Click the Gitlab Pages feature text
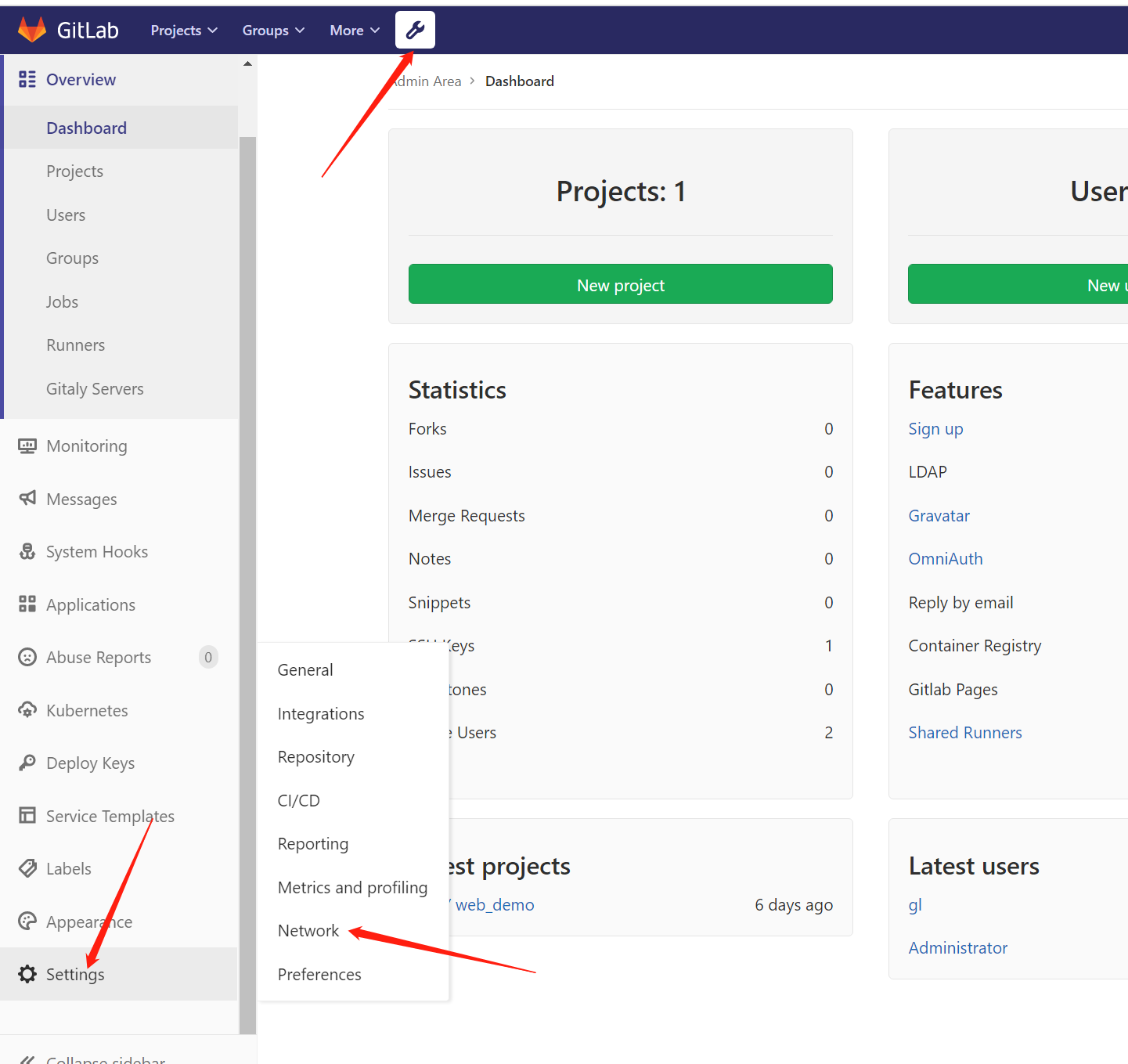This screenshot has height=1064, width=1128. click(x=953, y=689)
